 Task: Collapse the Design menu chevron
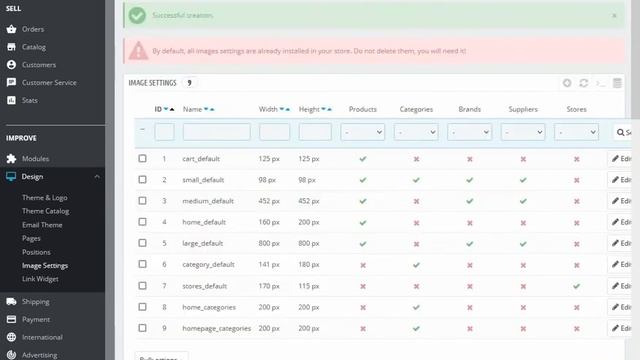tap(97, 177)
